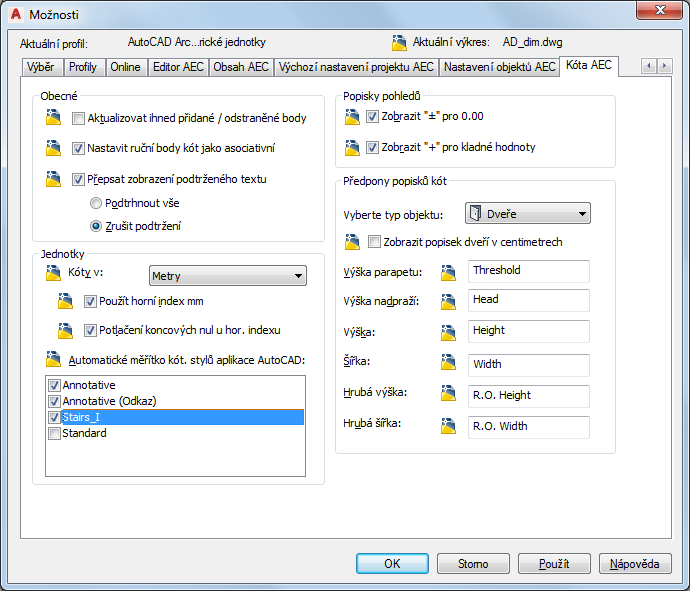Click drawing icon beside Hrubá výška field
Image resolution: width=690 pixels, height=591 pixels.
pyautogui.click(x=448, y=393)
